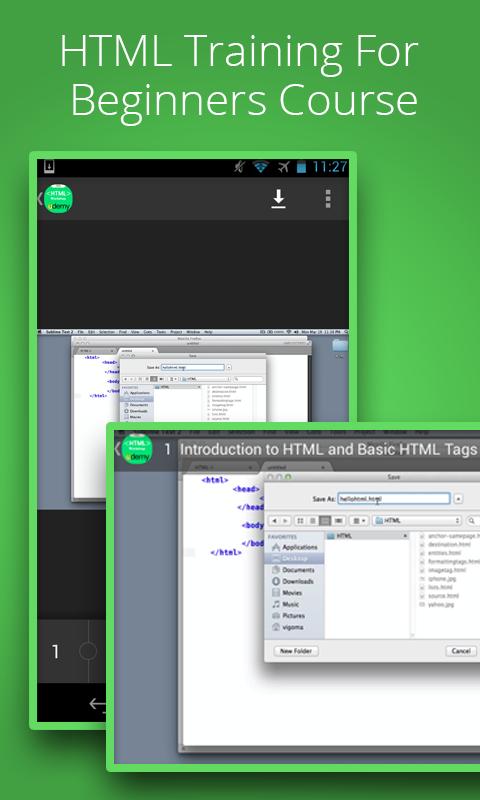Select Desktop in enlarged Save dialog sidebar
The width and height of the screenshot is (480, 800).
coord(295,558)
